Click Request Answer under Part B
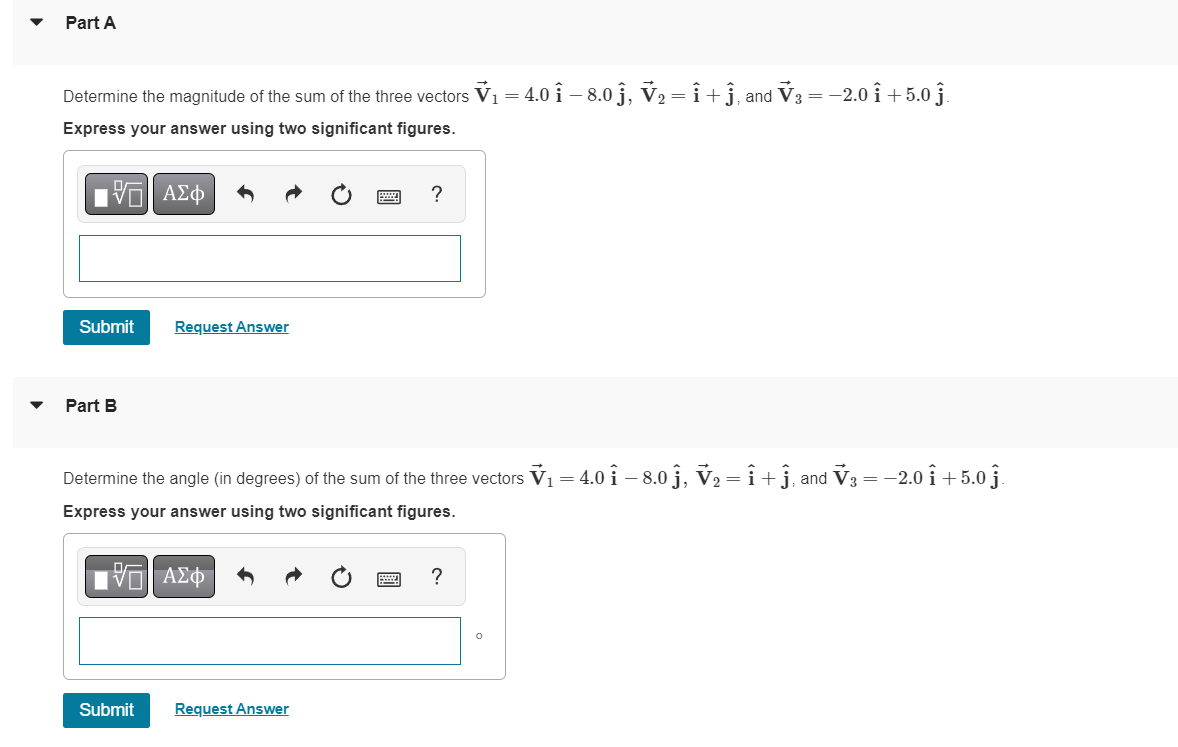The height and width of the screenshot is (747, 1178). 231,709
